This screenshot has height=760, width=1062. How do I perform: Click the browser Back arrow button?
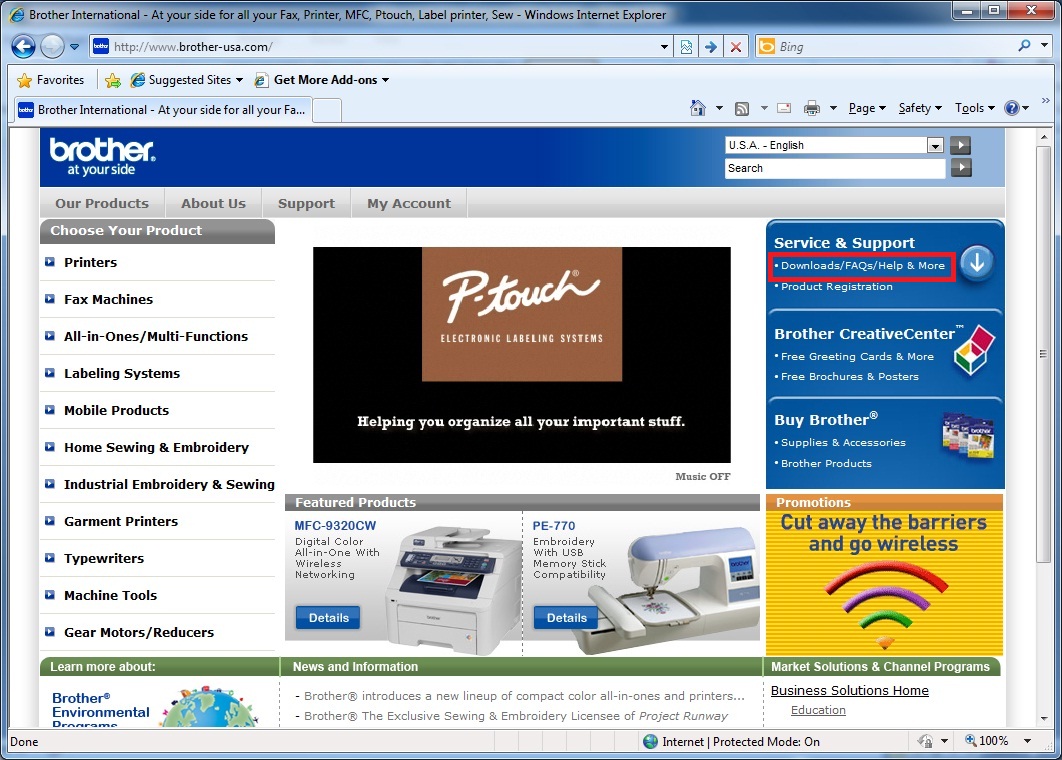[x=24, y=47]
